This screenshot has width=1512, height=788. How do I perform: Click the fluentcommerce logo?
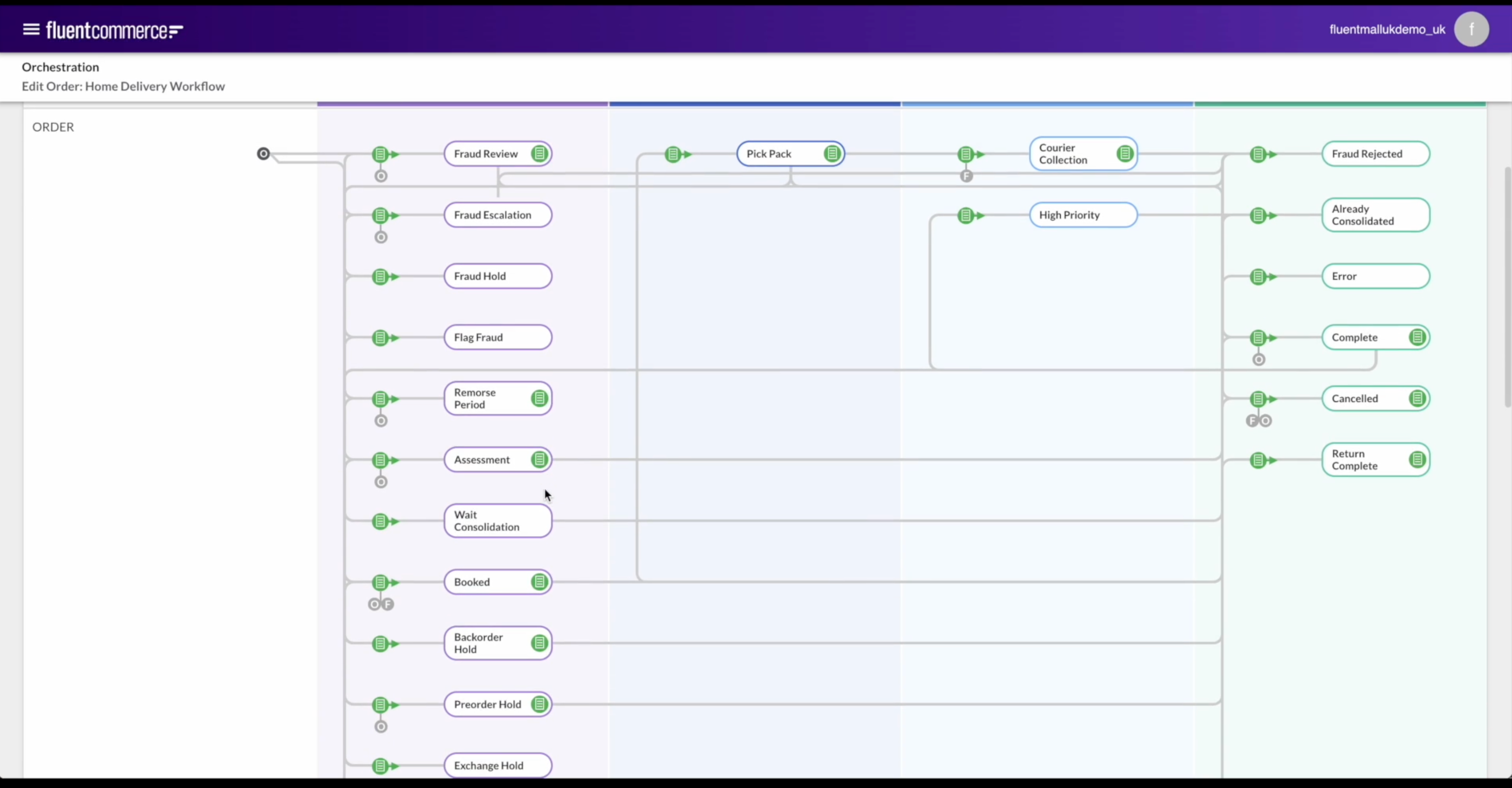point(114,30)
